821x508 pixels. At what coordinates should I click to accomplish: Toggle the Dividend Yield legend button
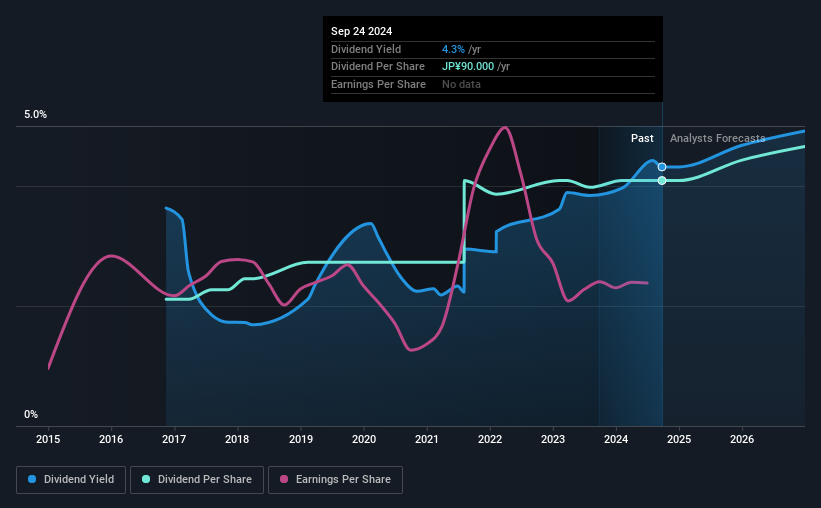(71, 480)
